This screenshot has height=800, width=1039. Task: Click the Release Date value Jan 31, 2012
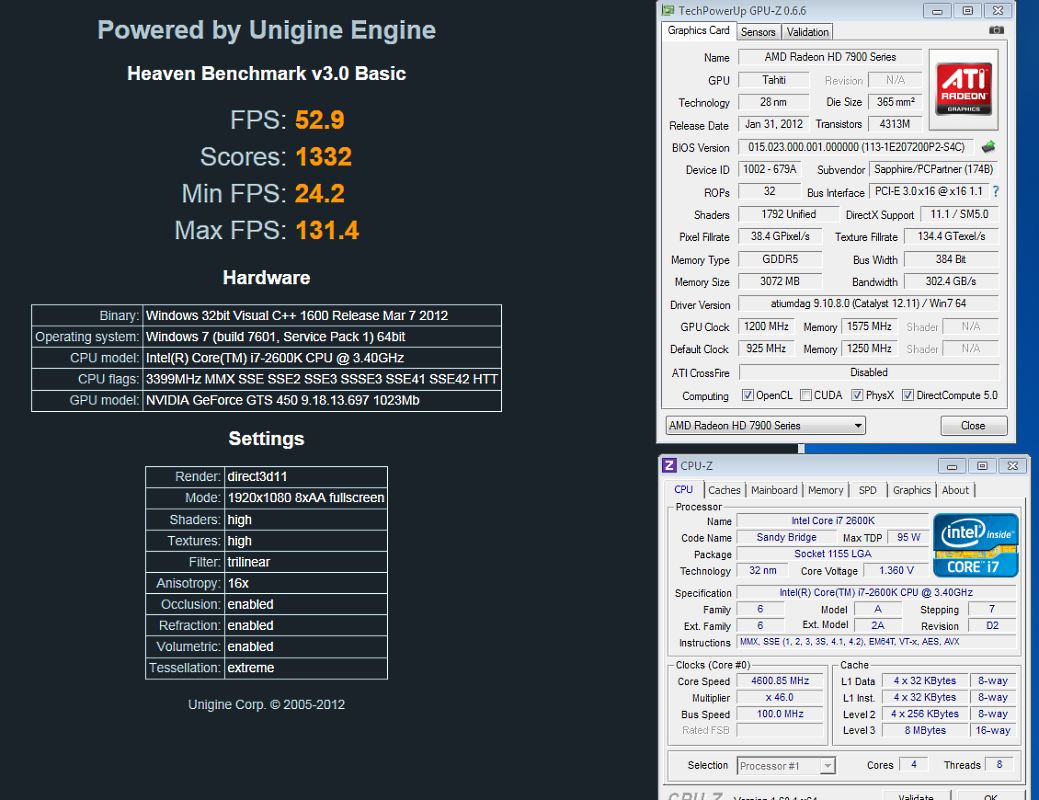pos(773,124)
